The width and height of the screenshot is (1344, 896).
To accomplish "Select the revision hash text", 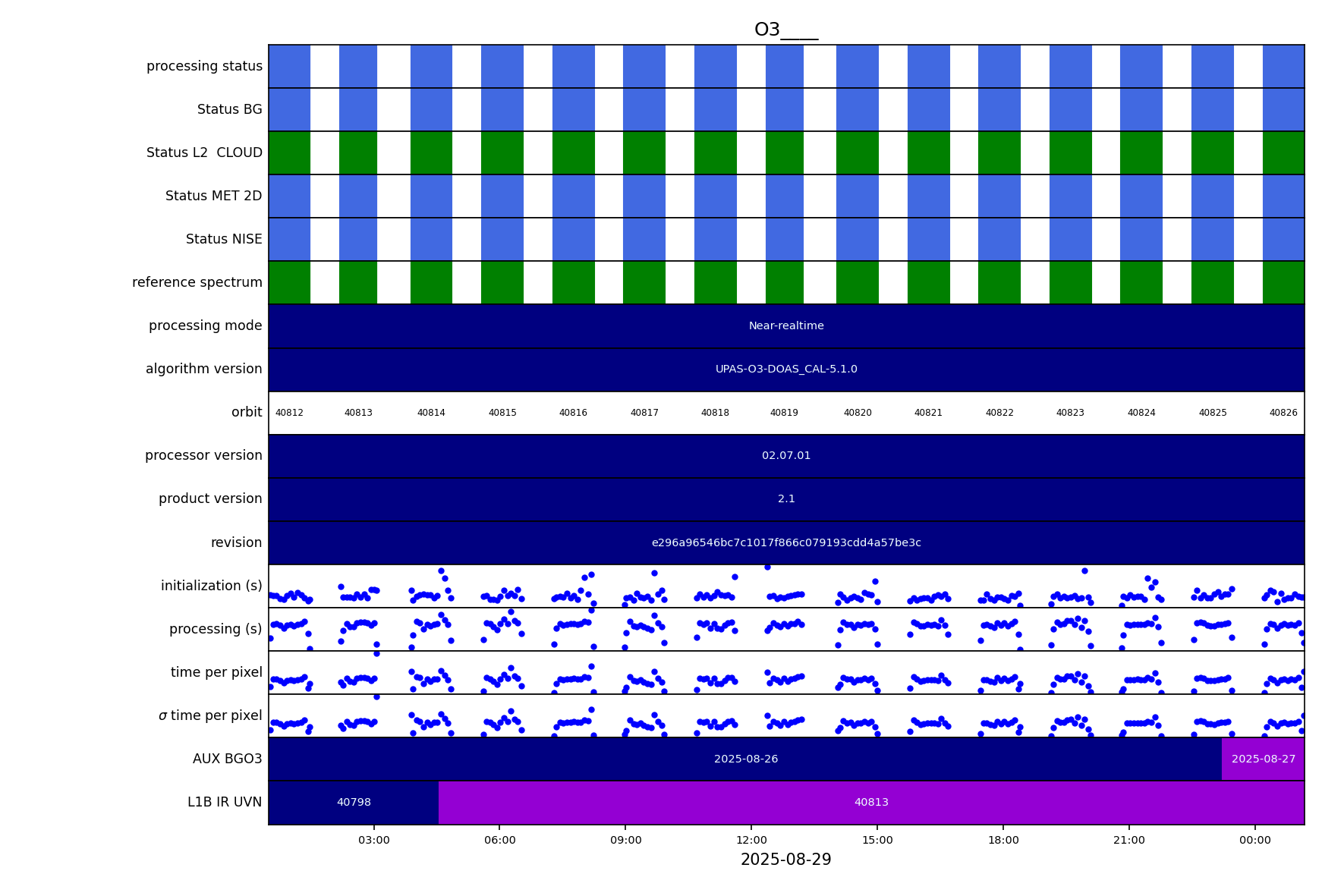I will coord(785,543).
